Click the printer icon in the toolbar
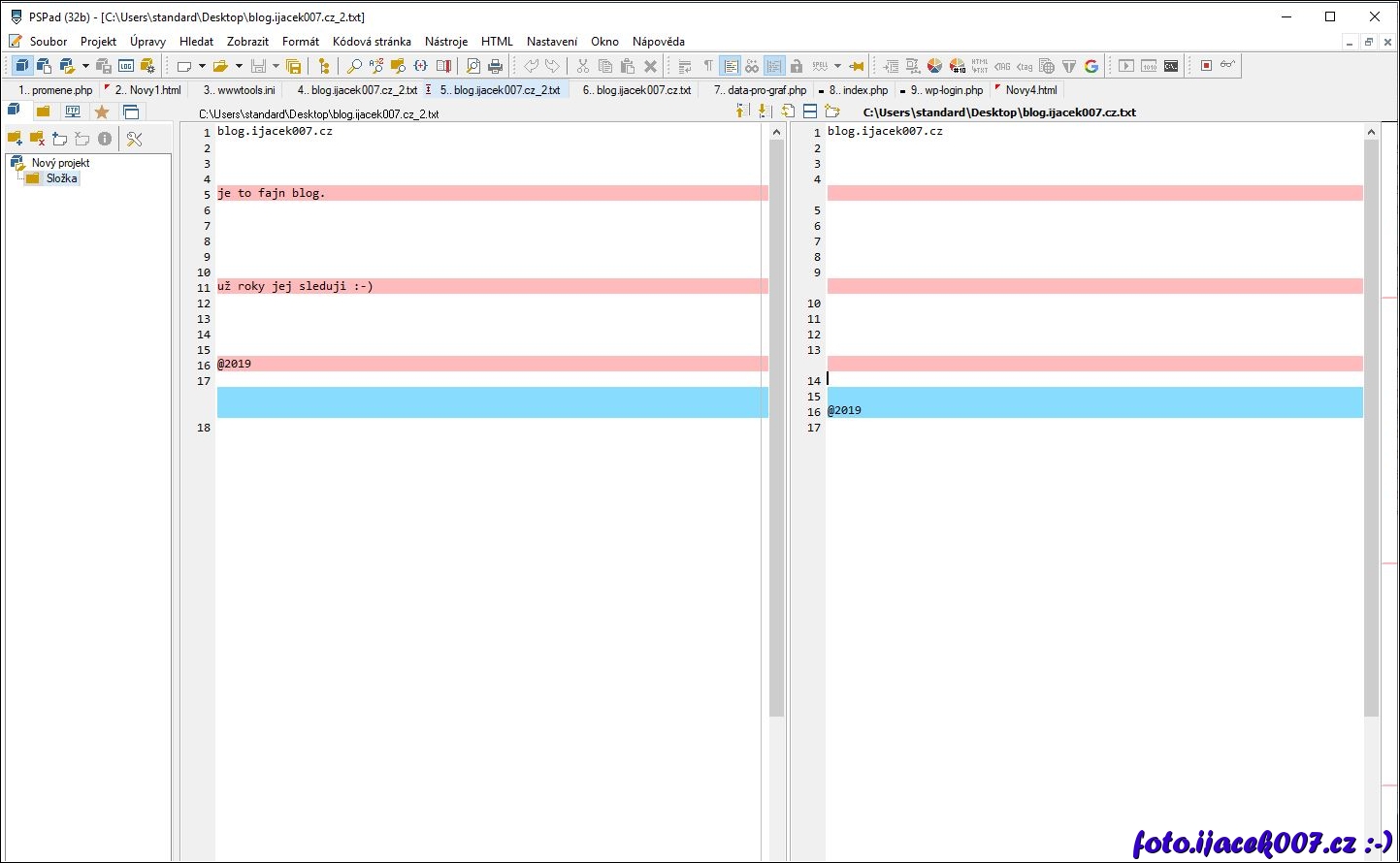 point(496,66)
